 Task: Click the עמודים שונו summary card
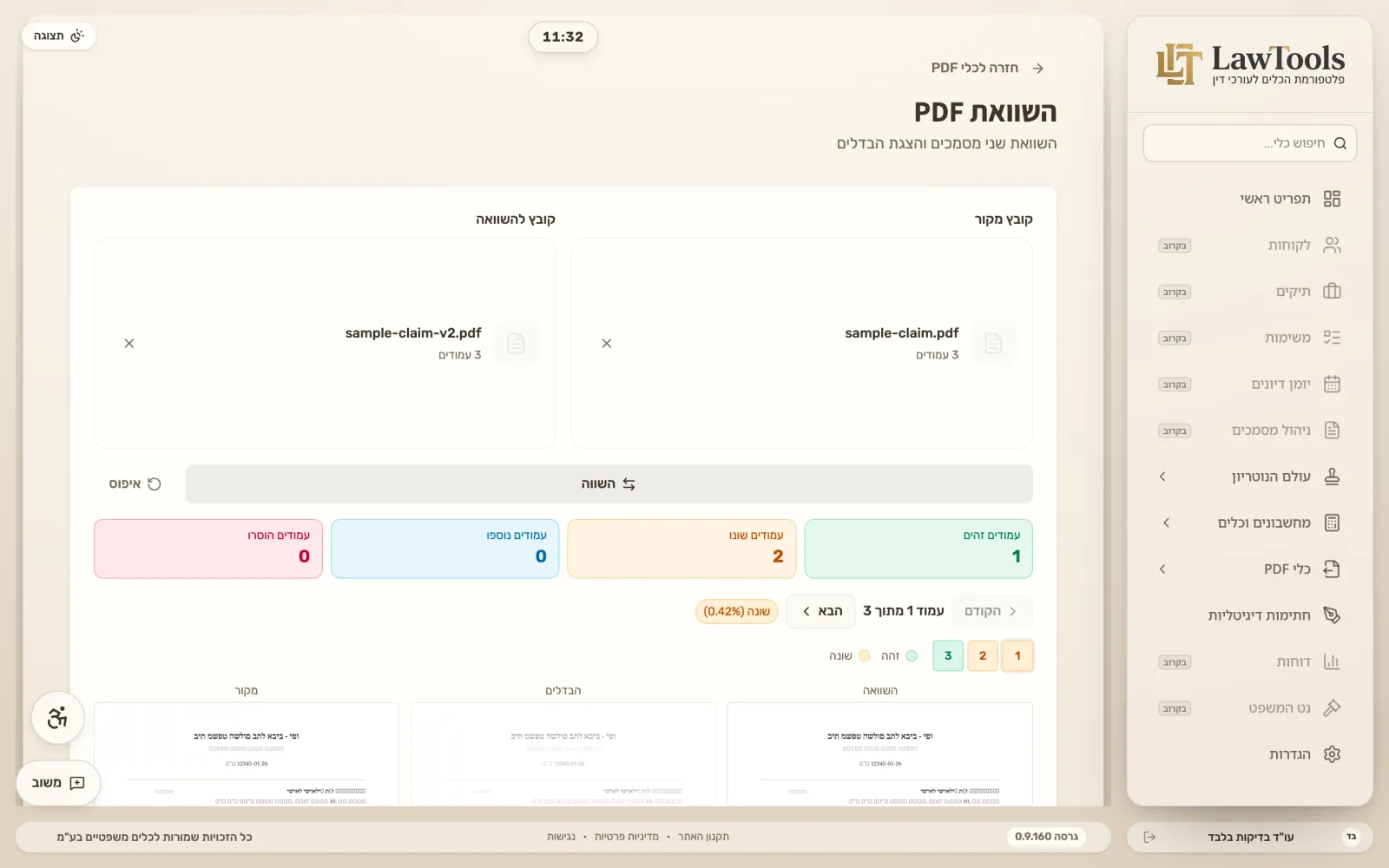point(681,549)
